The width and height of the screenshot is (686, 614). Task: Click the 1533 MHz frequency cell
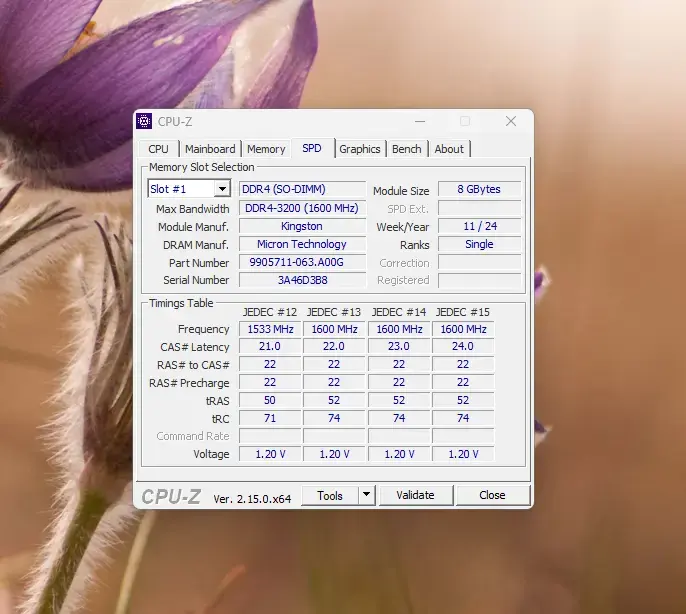point(270,329)
